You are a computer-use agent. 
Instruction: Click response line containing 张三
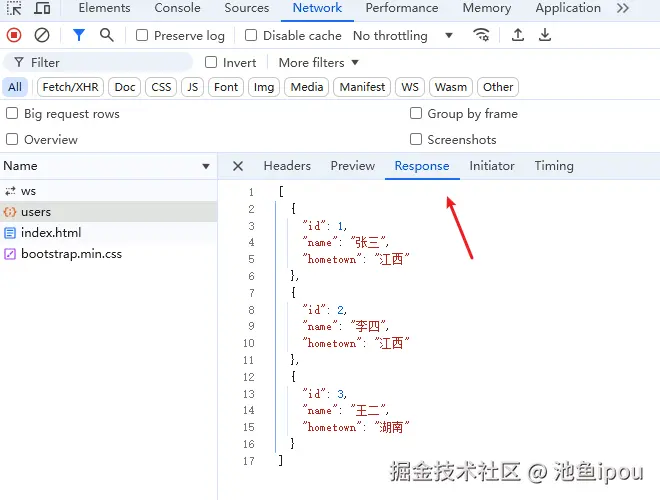pos(346,242)
